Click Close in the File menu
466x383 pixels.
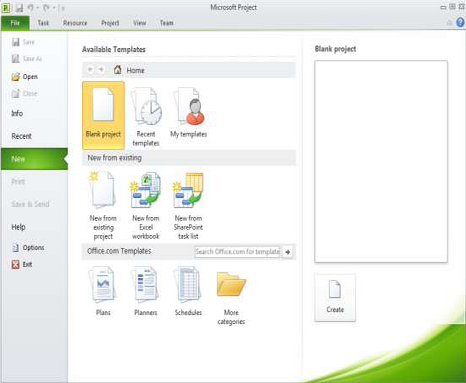(x=24, y=94)
